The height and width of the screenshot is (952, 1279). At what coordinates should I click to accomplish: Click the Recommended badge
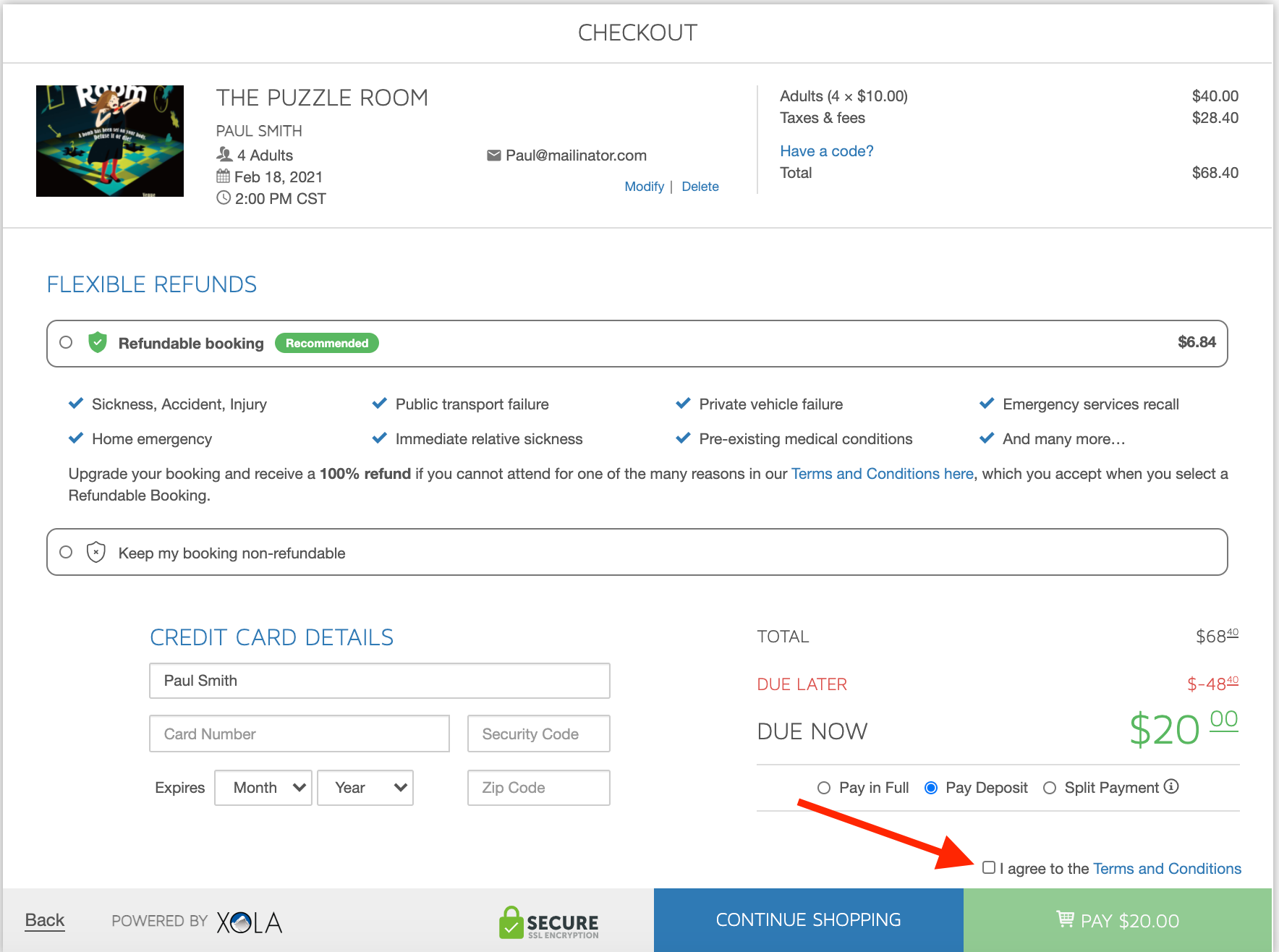pos(327,343)
